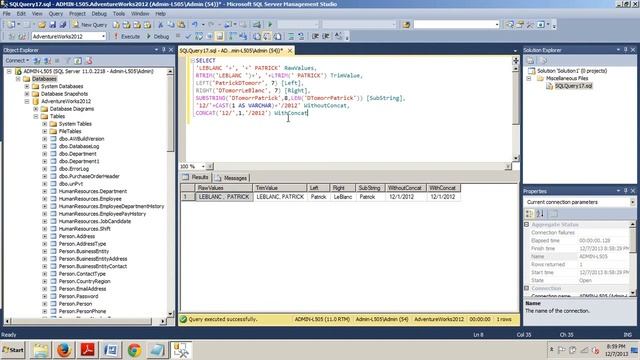Click the Categorized icon in Properties
Screen dimensions: 640x360
pyautogui.click(x=529, y=214)
